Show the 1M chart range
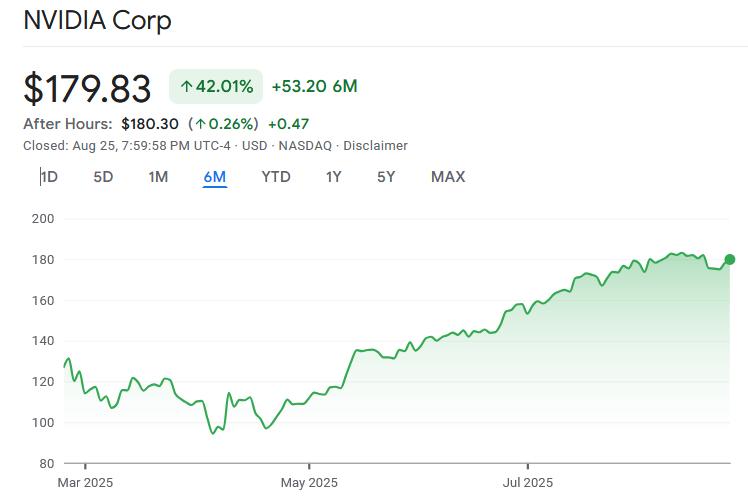 [158, 177]
